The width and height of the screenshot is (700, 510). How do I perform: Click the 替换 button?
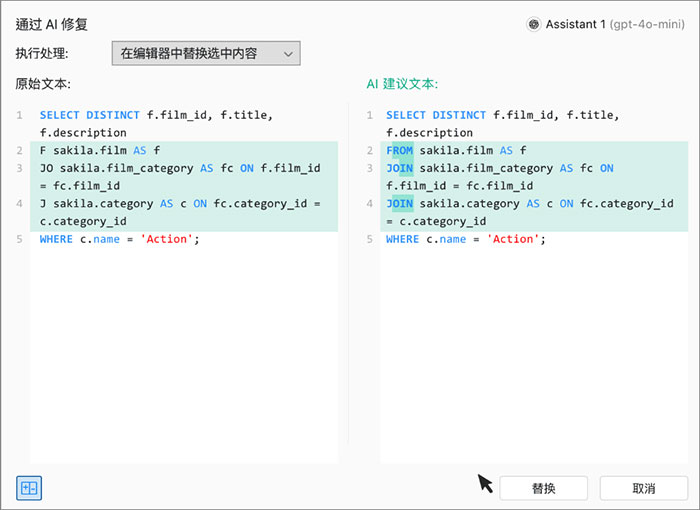[543, 488]
